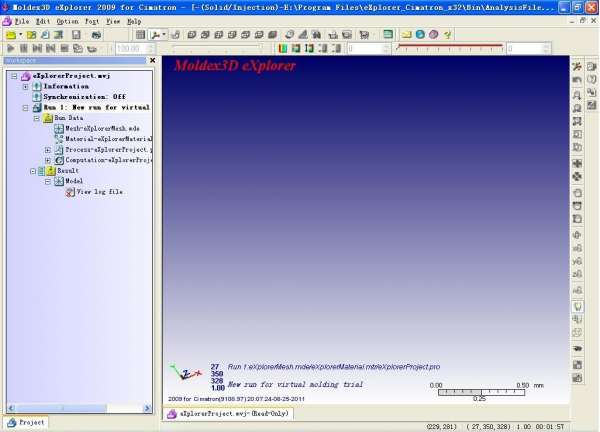Viewport: 600px width, 432px height.
Task: Open the dropdown arrow beside the axis tool
Action: click(x=164, y=35)
